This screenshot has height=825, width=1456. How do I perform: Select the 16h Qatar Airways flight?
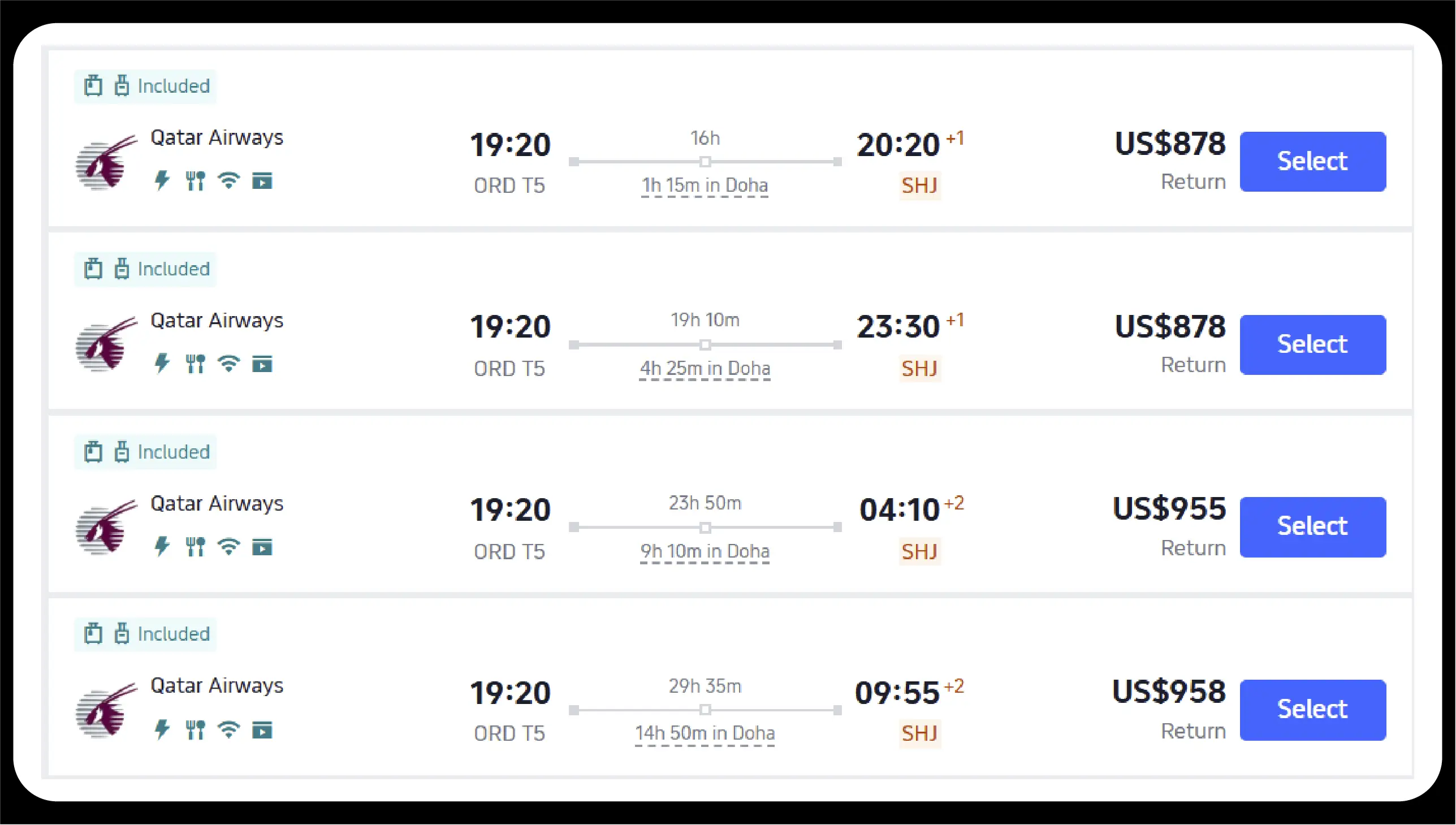click(1312, 162)
